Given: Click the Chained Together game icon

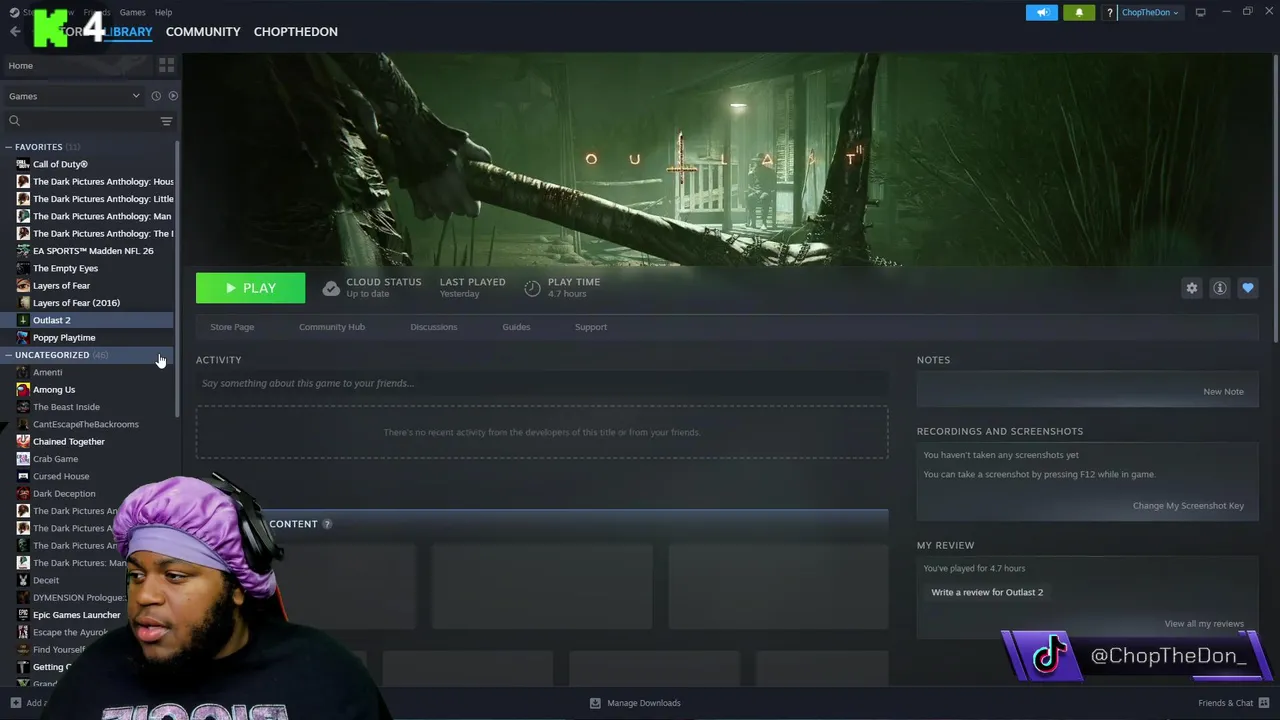Looking at the screenshot, I should [23, 441].
